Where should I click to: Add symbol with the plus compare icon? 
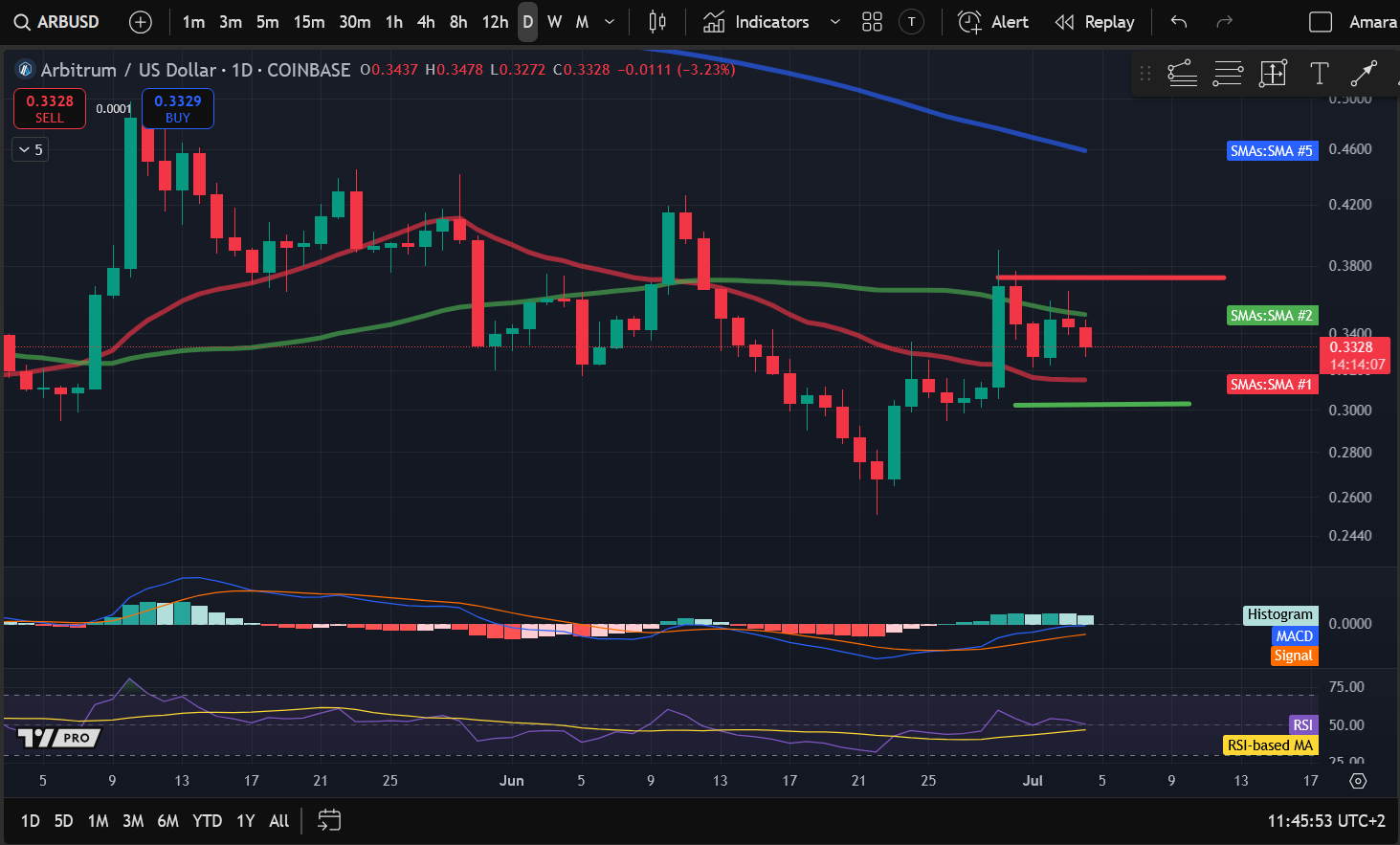[140, 22]
